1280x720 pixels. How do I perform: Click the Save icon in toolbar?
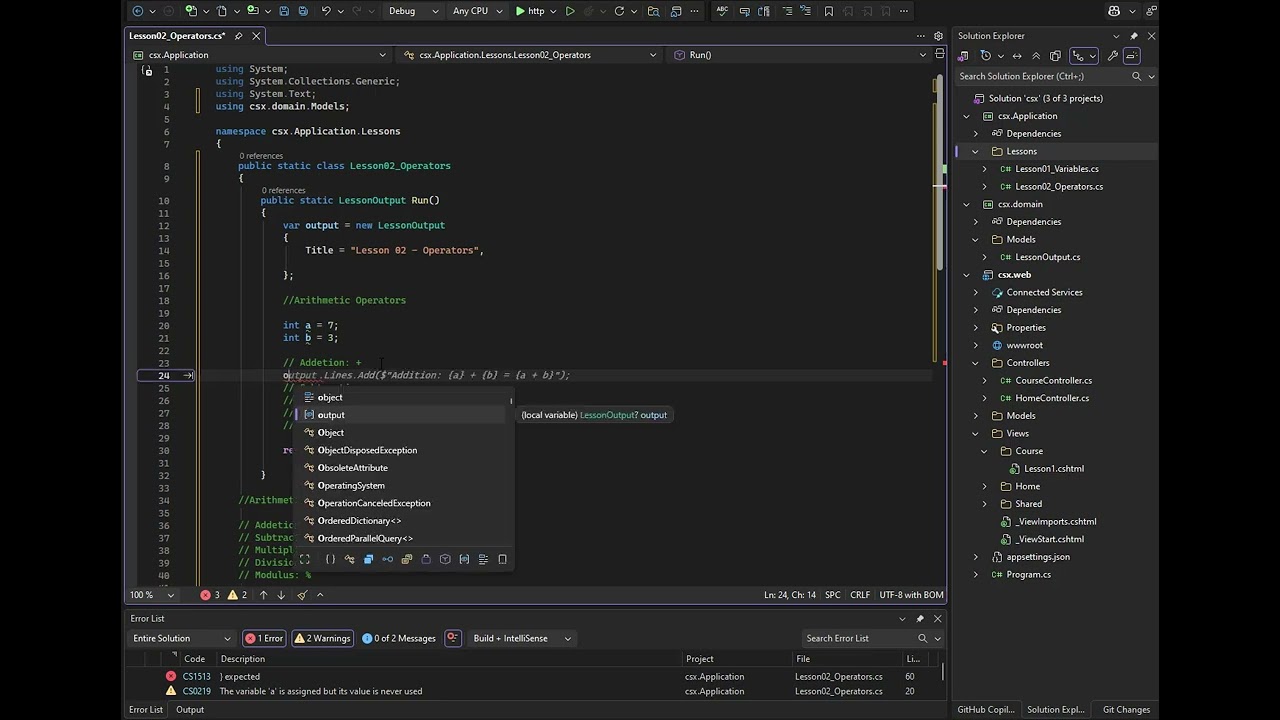pyautogui.click(x=284, y=11)
